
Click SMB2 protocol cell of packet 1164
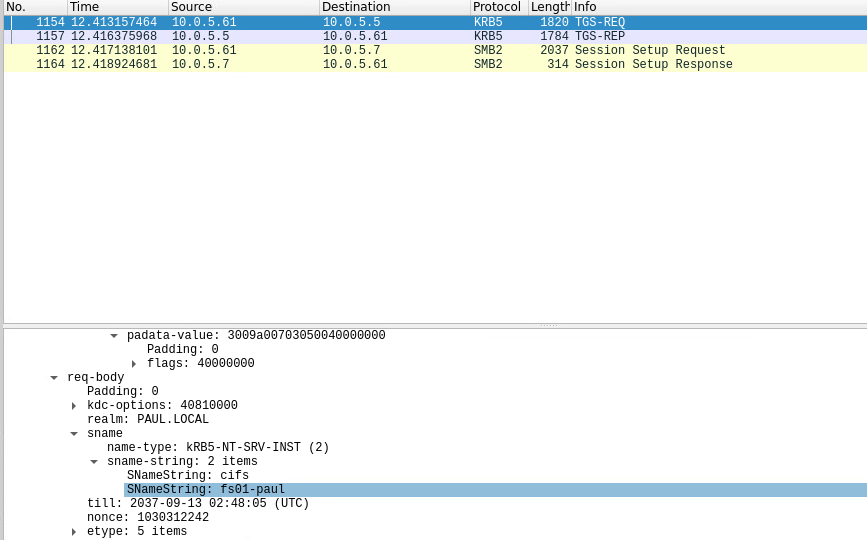click(488, 64)
